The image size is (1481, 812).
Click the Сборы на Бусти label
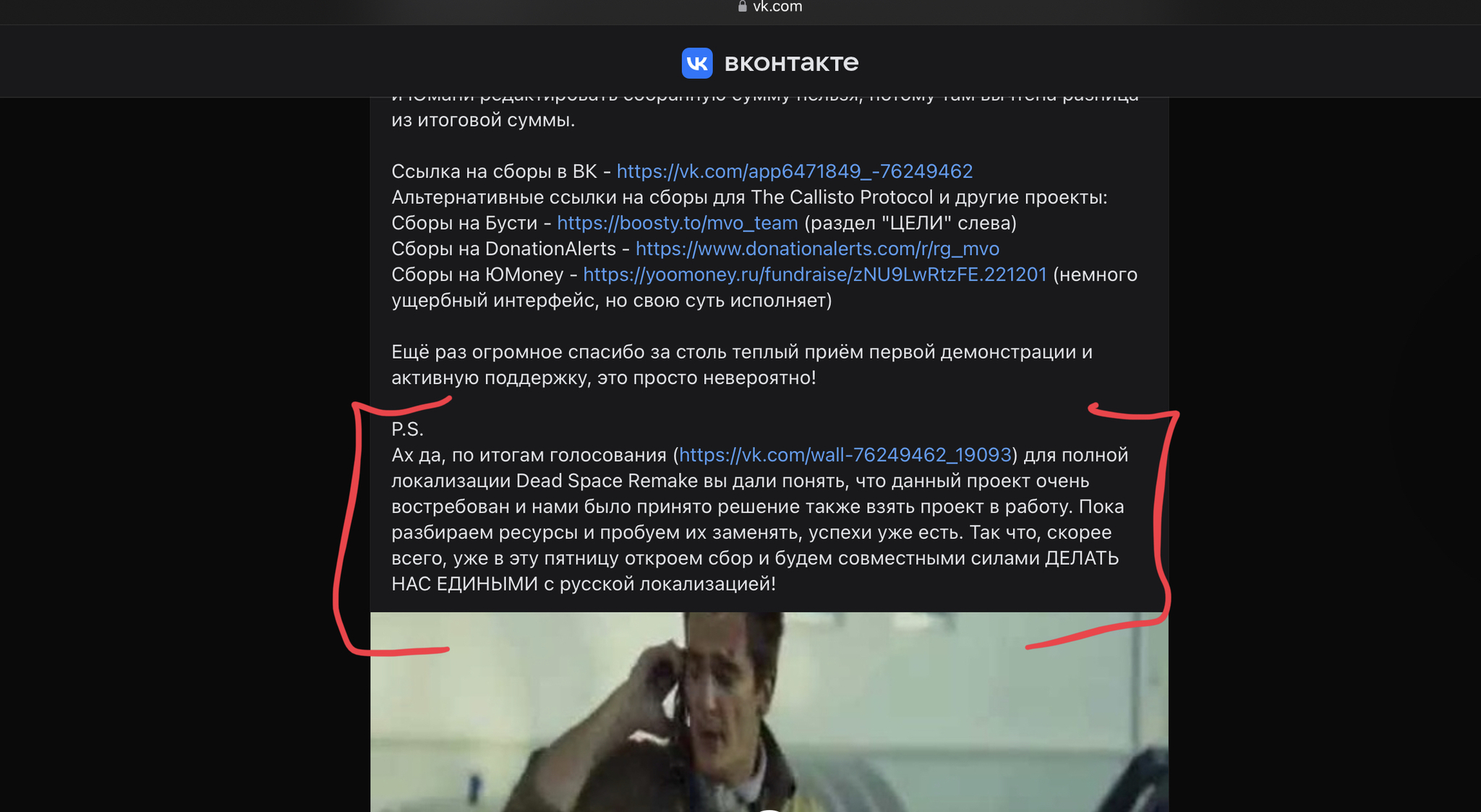[464, 223]
